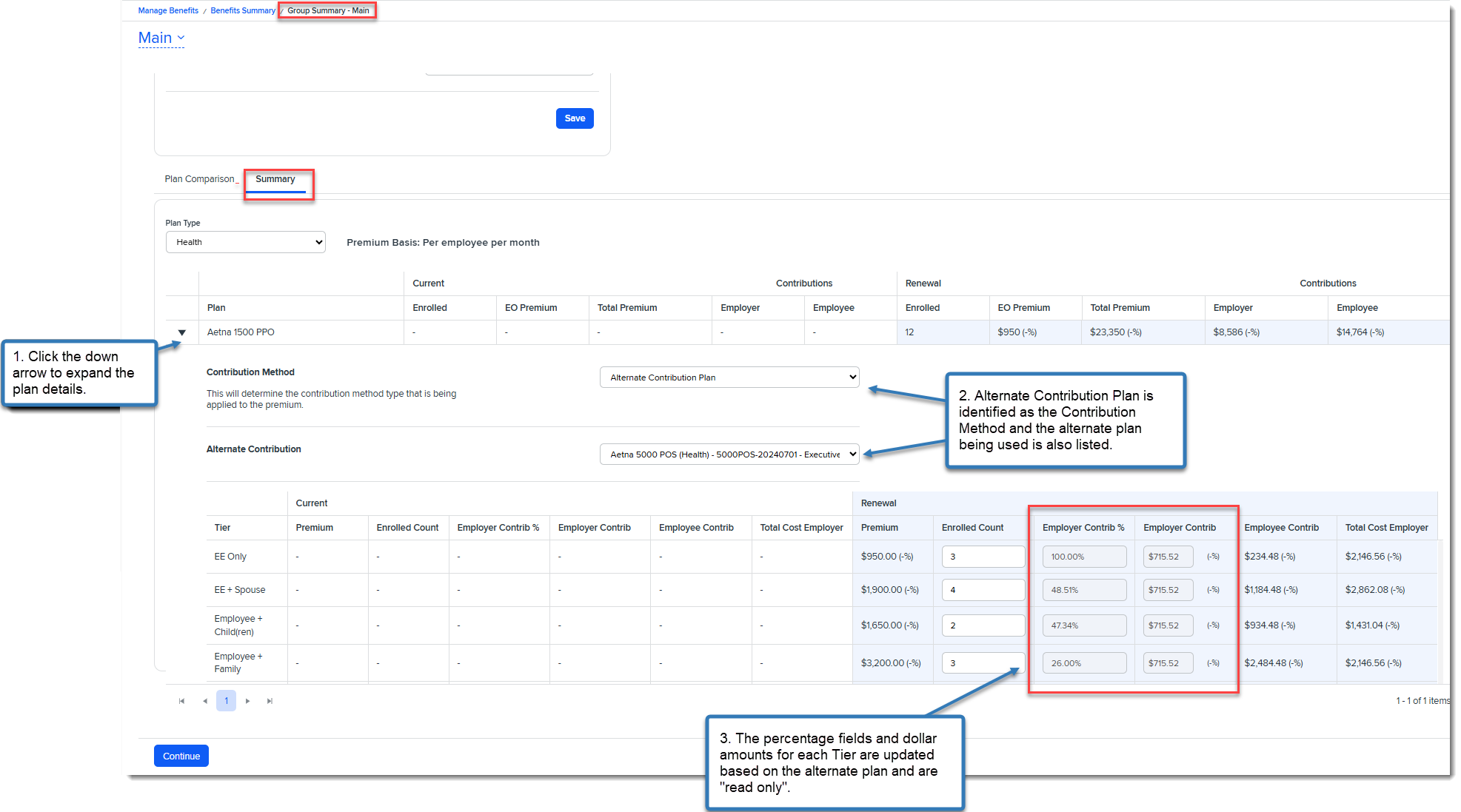Click the Save button
This screenshot has height=812, width=1461.
(x=574, y=118)
